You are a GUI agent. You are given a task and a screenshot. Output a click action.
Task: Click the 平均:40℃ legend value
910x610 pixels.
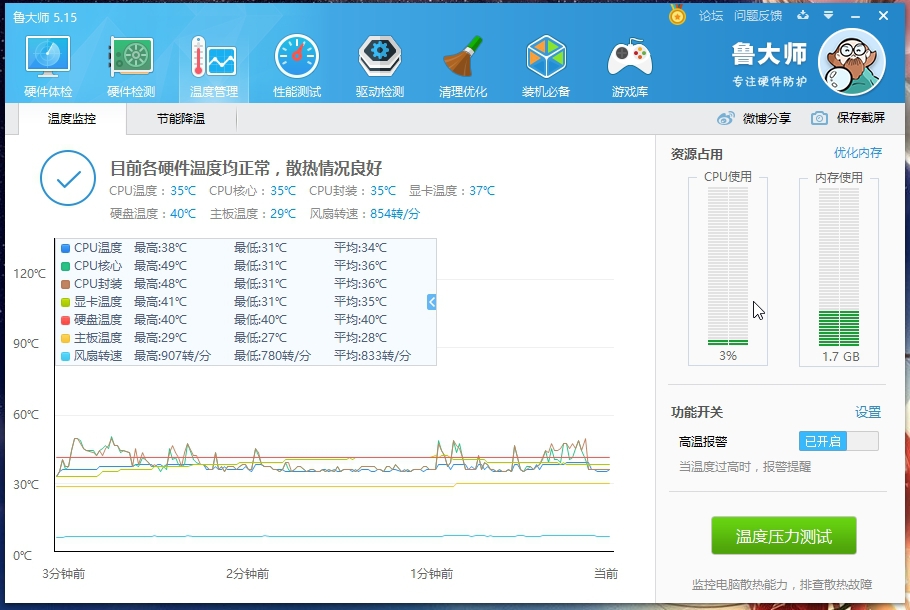click(360, 320)
